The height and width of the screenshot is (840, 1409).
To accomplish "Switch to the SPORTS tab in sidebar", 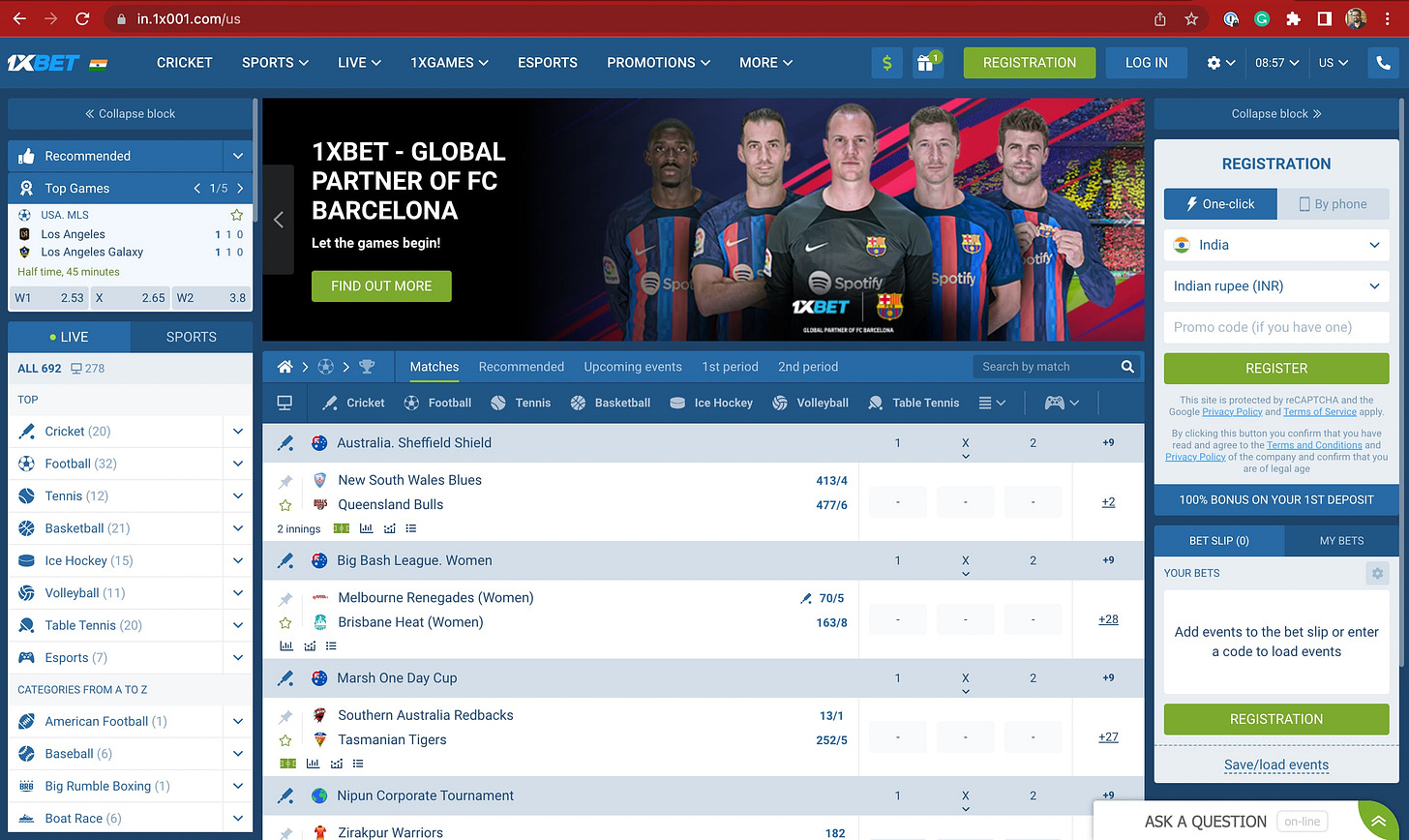I will pyautogui.click(x=192, y=337).
